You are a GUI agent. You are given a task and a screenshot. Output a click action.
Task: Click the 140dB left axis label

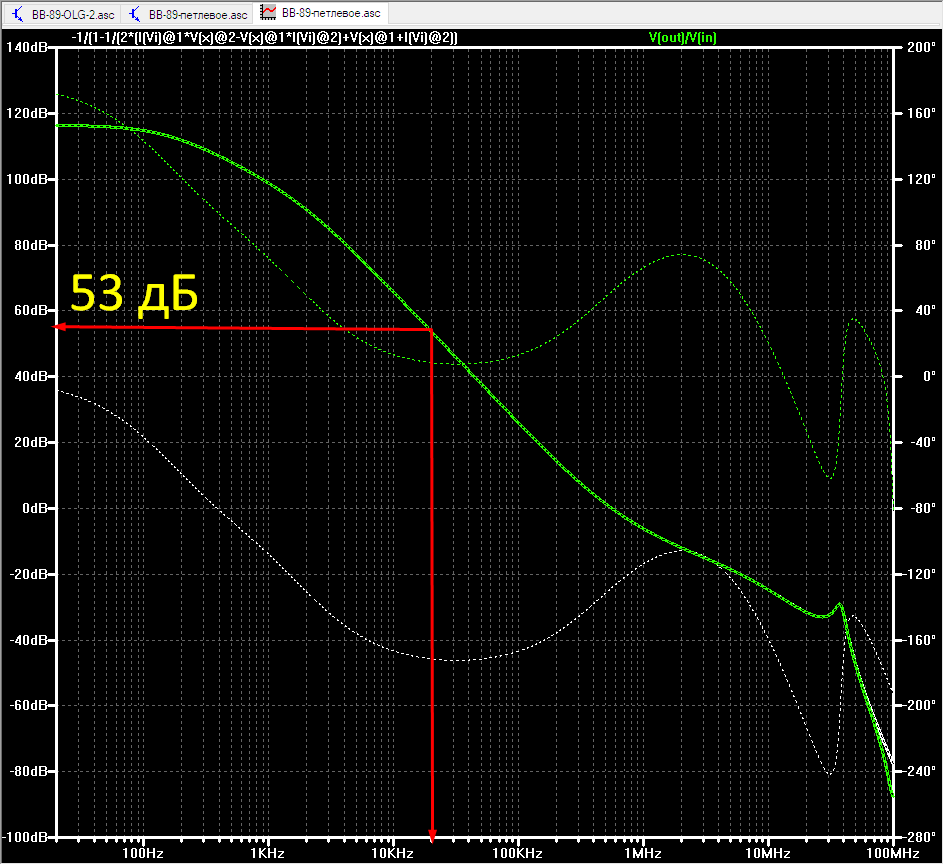point(26,48)
